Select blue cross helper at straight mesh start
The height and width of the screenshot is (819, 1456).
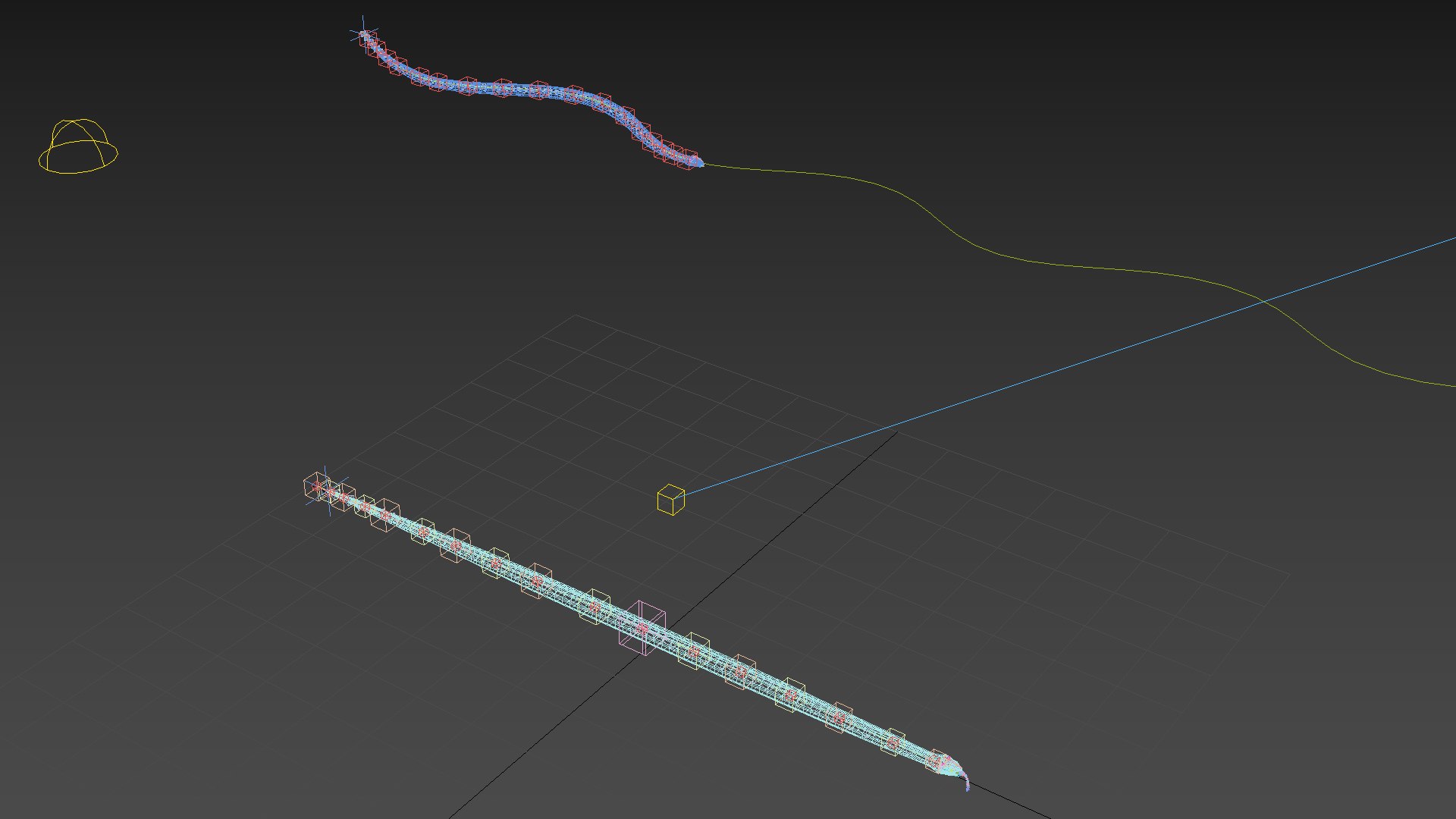326,491
